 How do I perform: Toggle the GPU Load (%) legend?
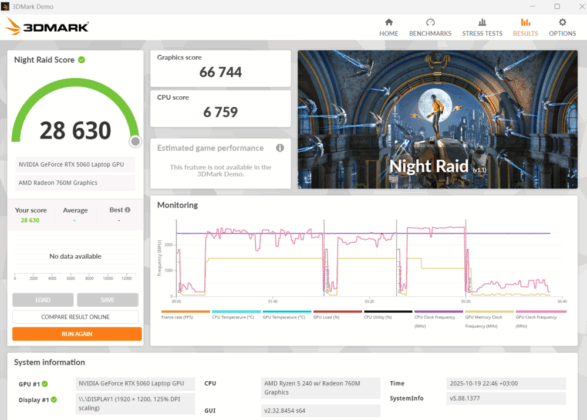tap(337, 315)
